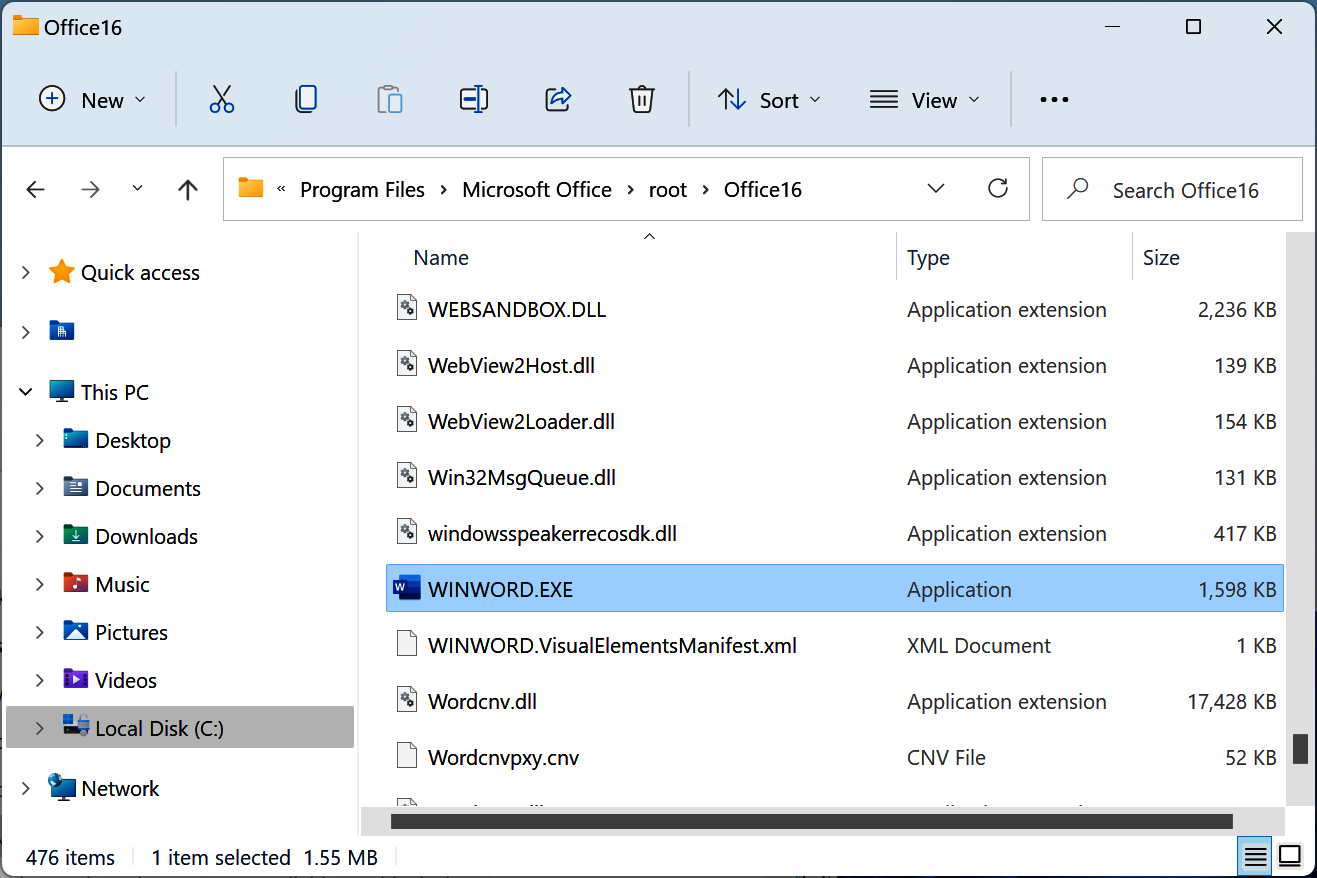Click the vertical scrollbar thumb
The height and width of the screenshot is (878, 1317).
coord(1300,749)
